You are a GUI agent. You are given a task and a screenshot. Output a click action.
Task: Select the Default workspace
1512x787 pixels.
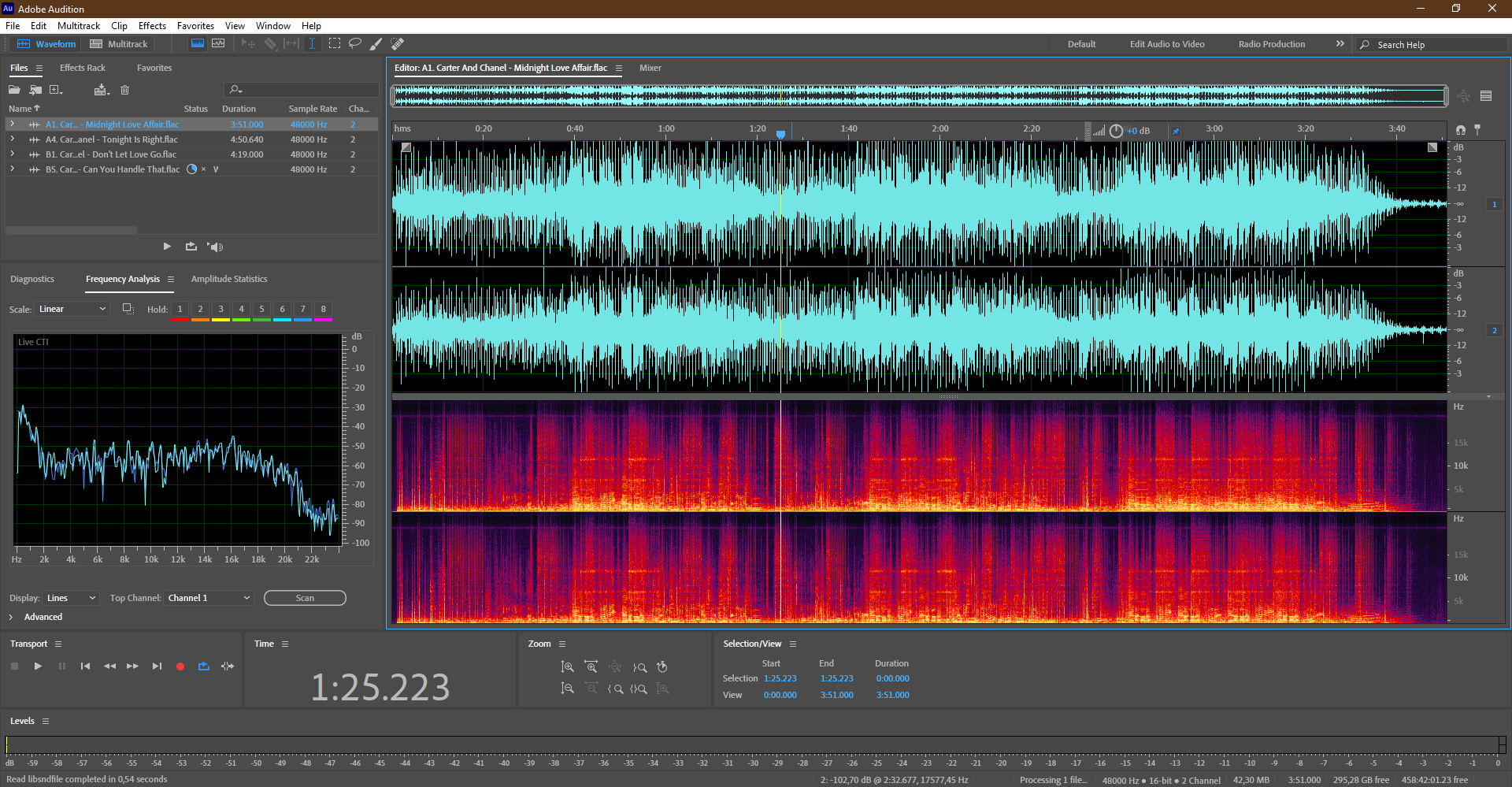1081,44
